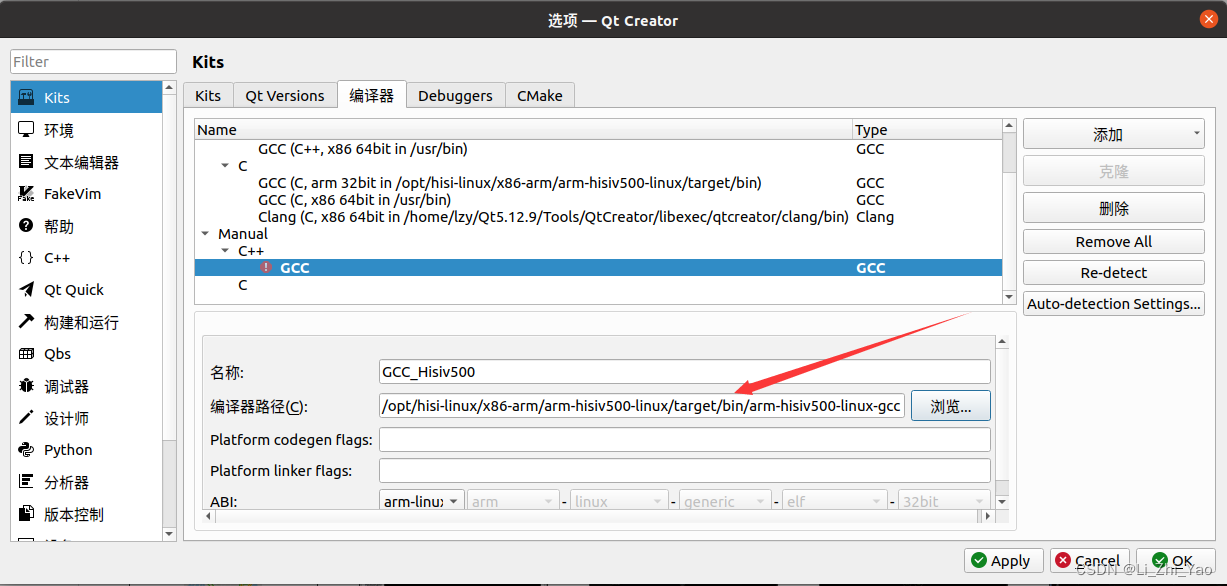Screen dimensions: 1227x586
Task: Collapse the Manual C++ node
Action: pyautogui.click(x=225, y=251)
